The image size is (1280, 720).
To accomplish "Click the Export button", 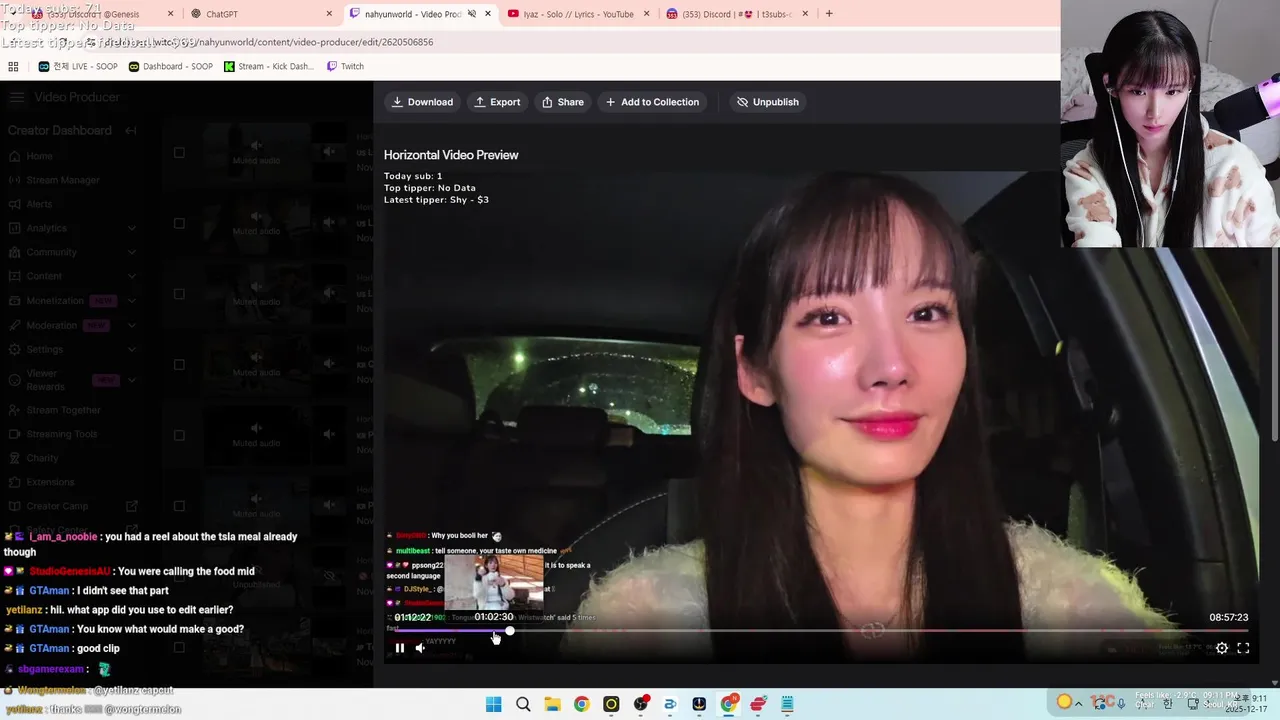I will tap(497, 102).
